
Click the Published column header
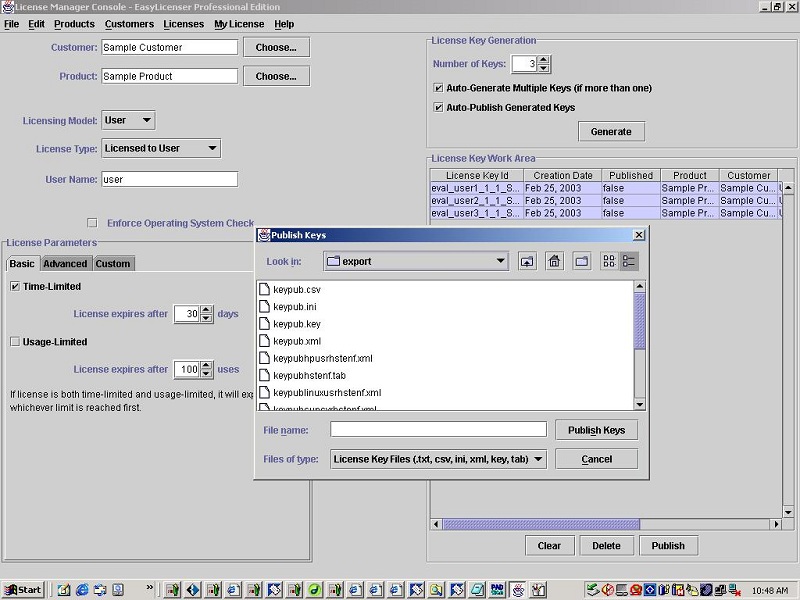(631, 176)
